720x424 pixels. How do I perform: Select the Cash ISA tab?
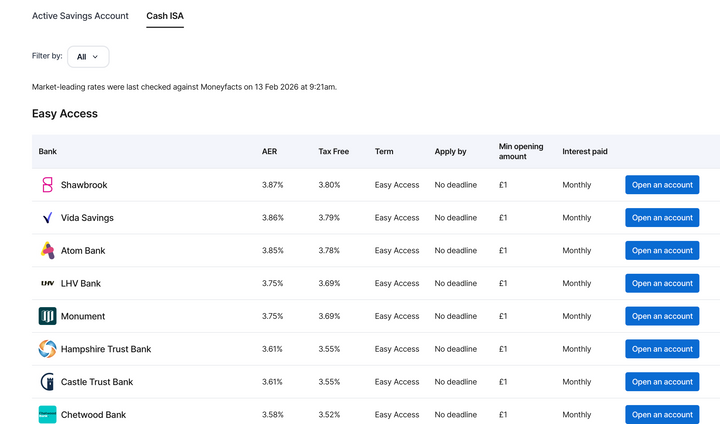click(165, 16)
